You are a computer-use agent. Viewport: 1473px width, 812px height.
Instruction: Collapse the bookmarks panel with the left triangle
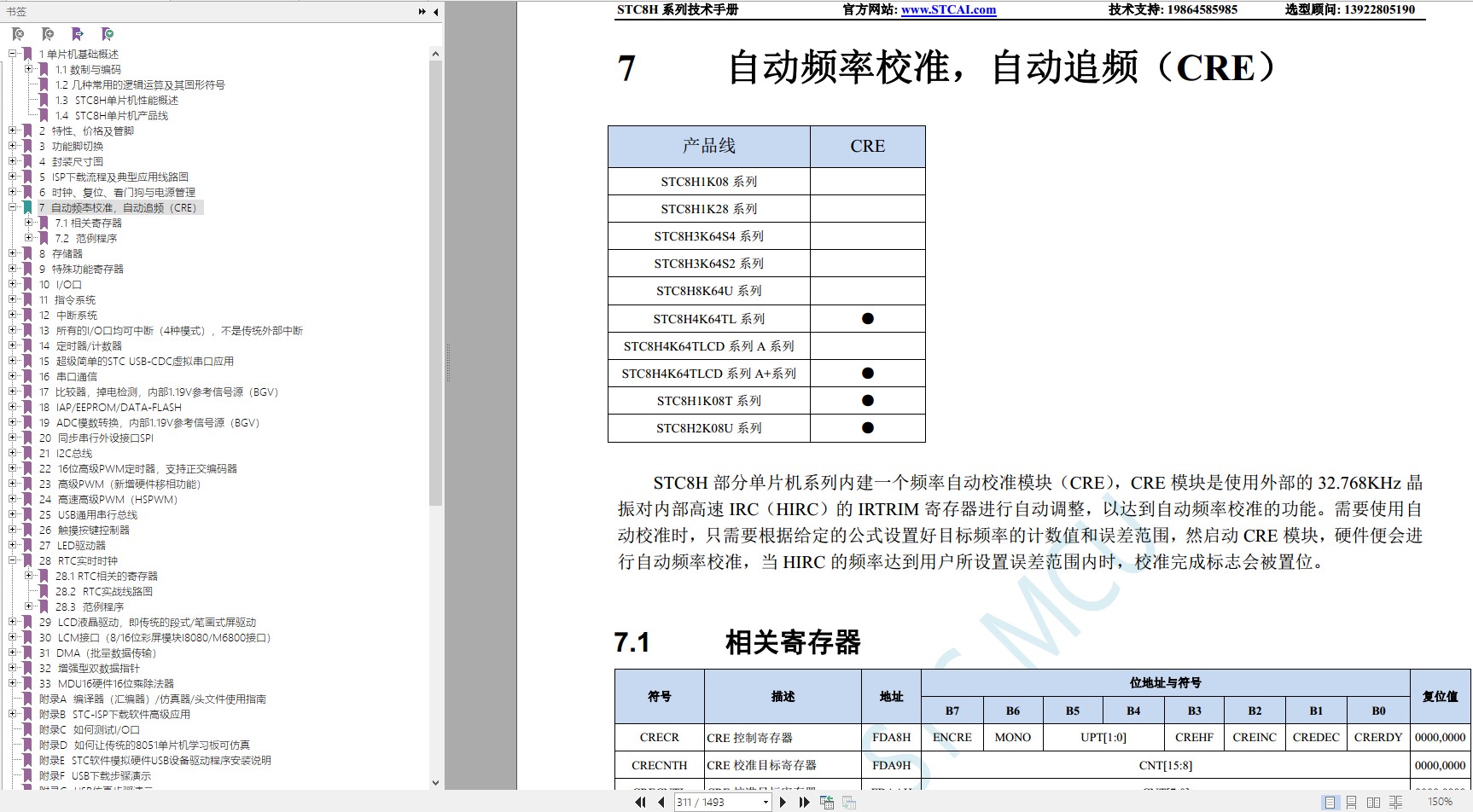(435, 11)
